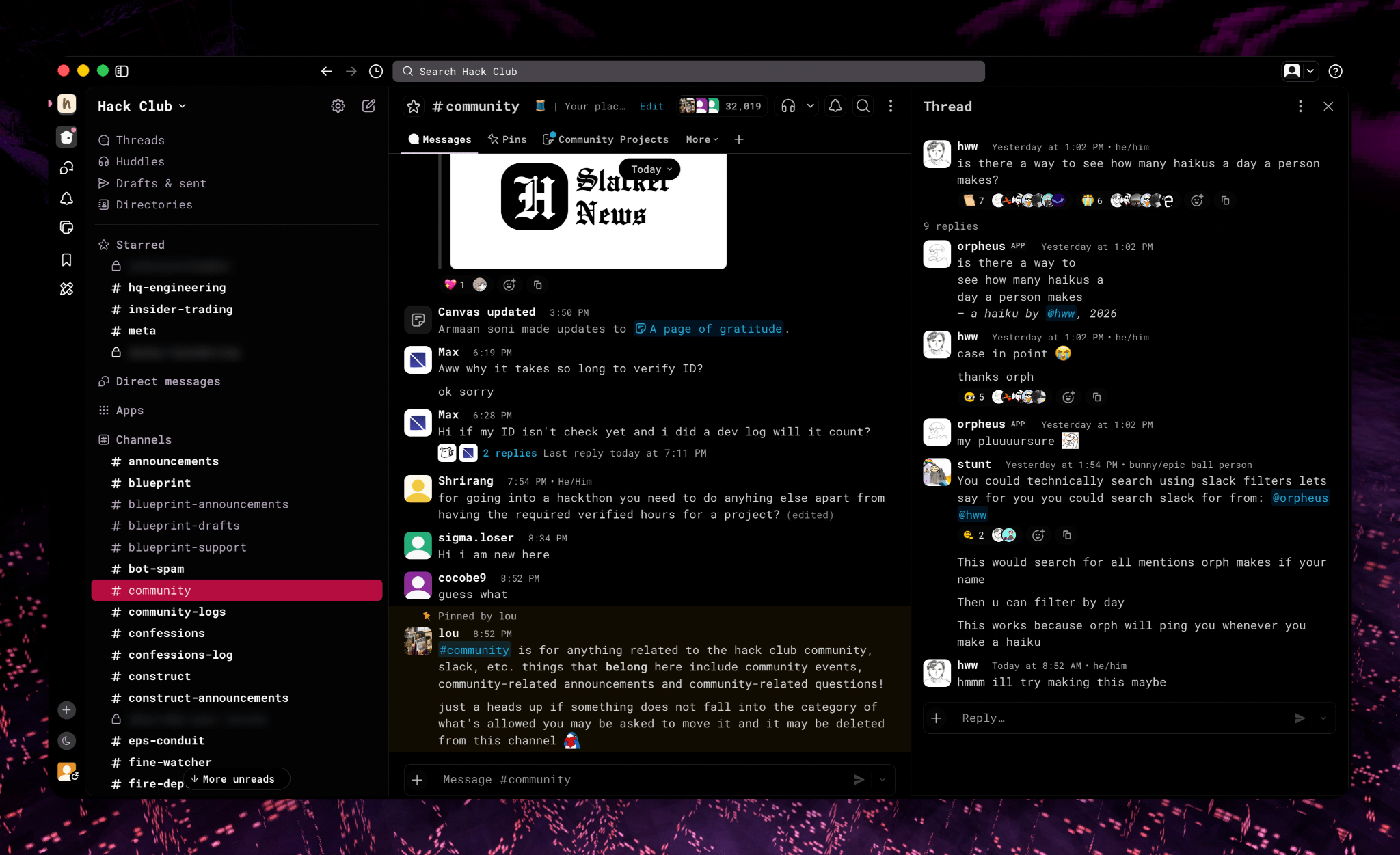Image resolution: width=1400 pixels, height=855 pixels.
Task: Open workspace settings gear icon
Action: point(338,106)
